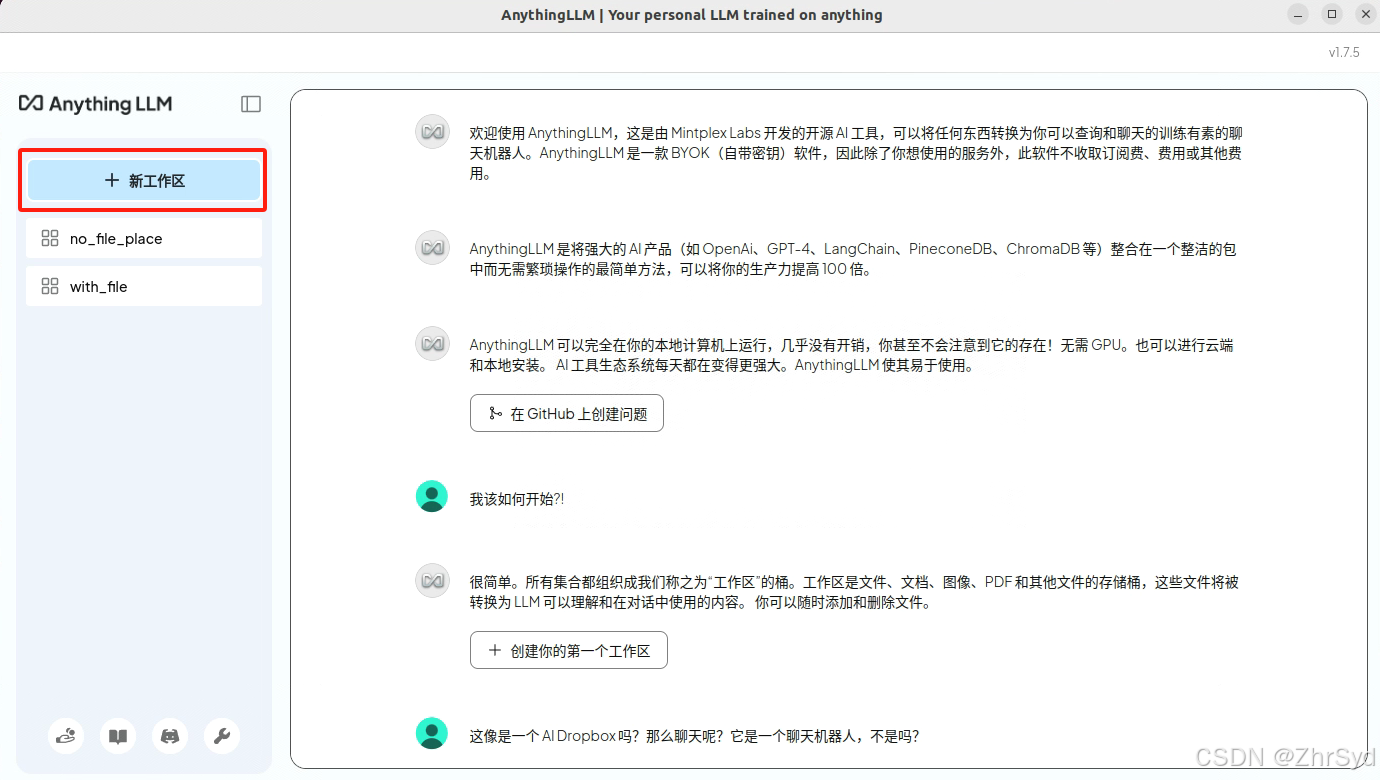This screenshot has width=1380, height=780.
Task: Open the support hand-heart icon in footer
Action: (x=66, y=737)
